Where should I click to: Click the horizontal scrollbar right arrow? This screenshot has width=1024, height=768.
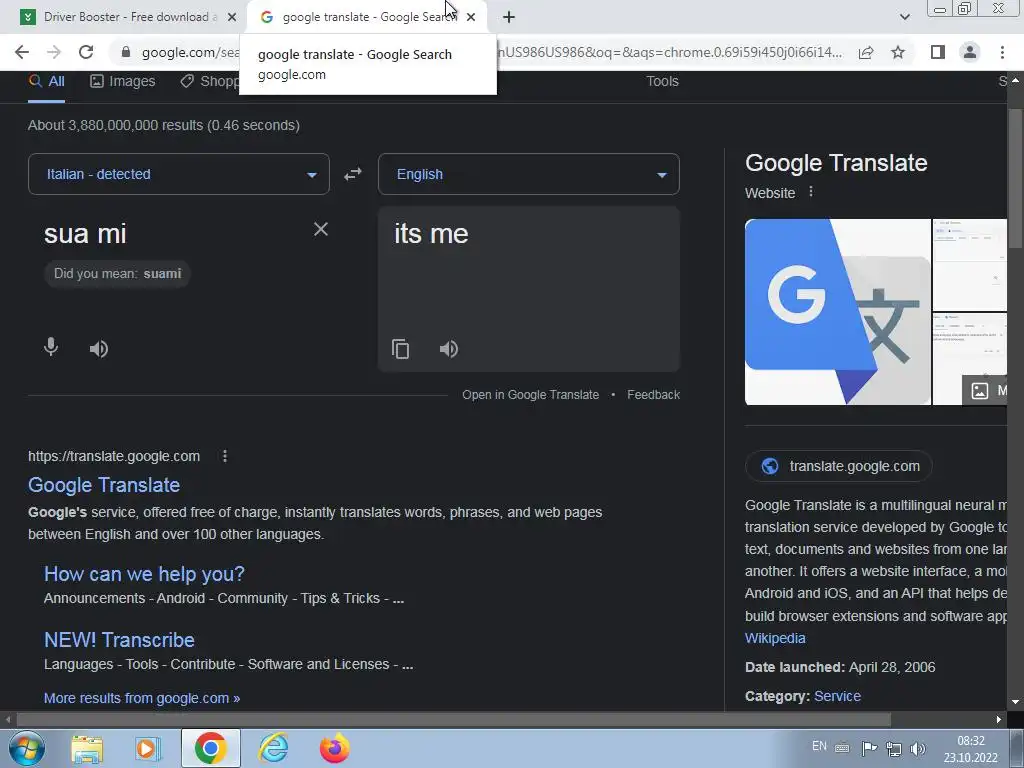999,720
